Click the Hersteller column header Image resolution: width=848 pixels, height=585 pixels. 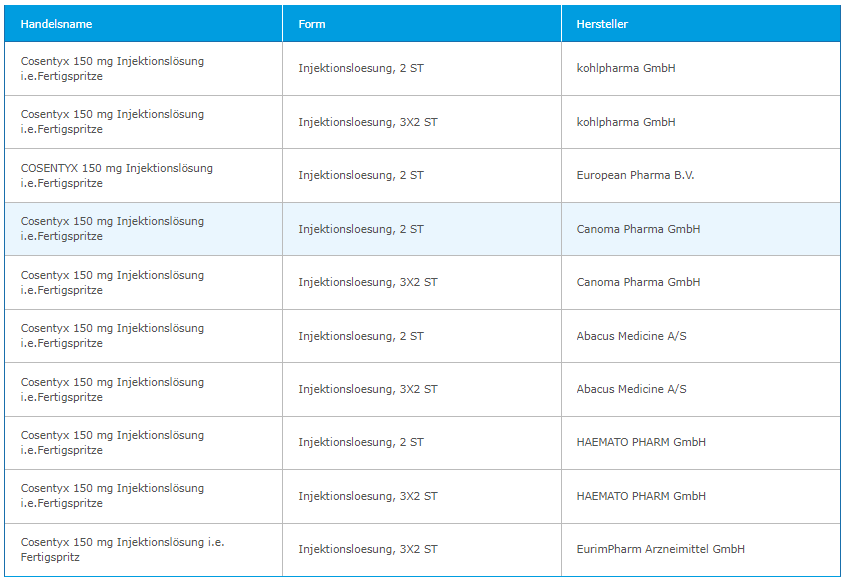pyautogui.click(x=602, y=24)
